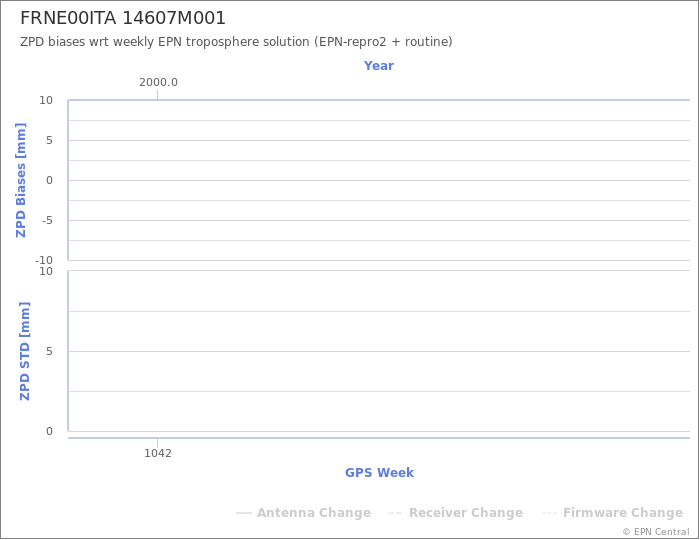The image size is (700, 540).
Task: Click the -5 label on biases axis
Action: pyautogui.click(x=47, y=220)
